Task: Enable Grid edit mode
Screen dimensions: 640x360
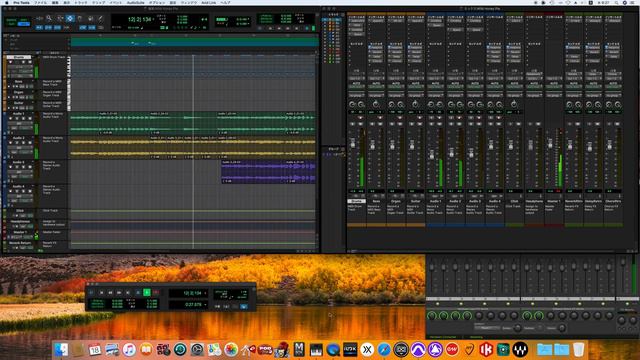Action: click(x=24, y=24)
